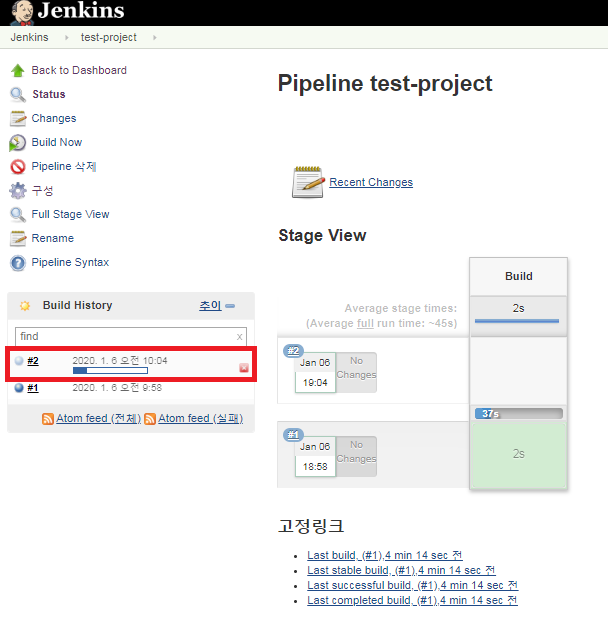Viewport: 608px width, 623px height.
Task: Focus the find build search field
Action: click(131, 337)
